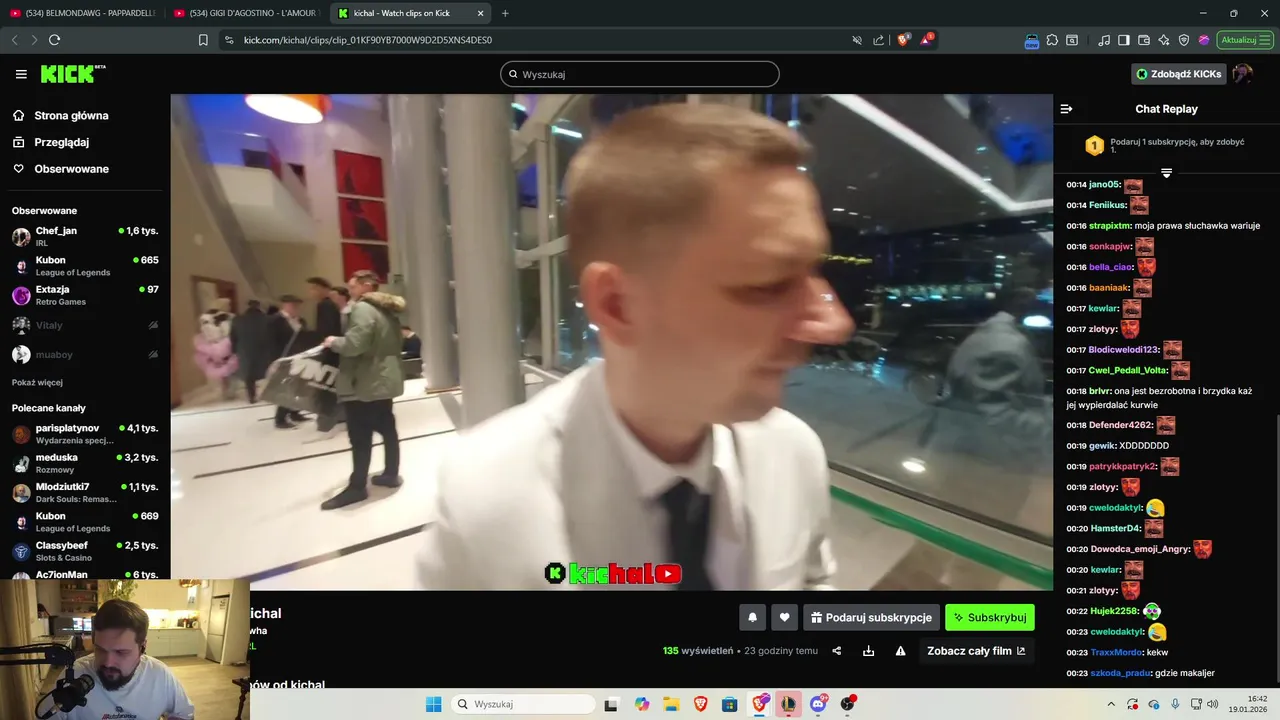Click szkoda_pradu username in chat
Screen dimensions: 1280x720
(1120, 673)
